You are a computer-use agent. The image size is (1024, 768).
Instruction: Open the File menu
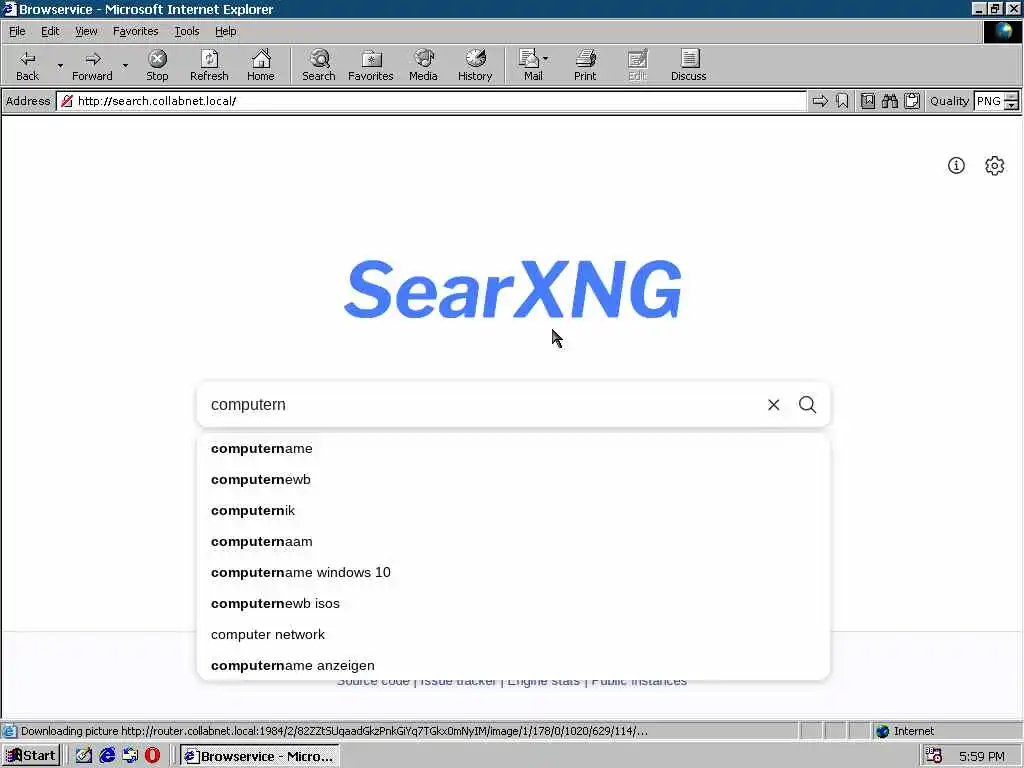(x=17, y=31)
